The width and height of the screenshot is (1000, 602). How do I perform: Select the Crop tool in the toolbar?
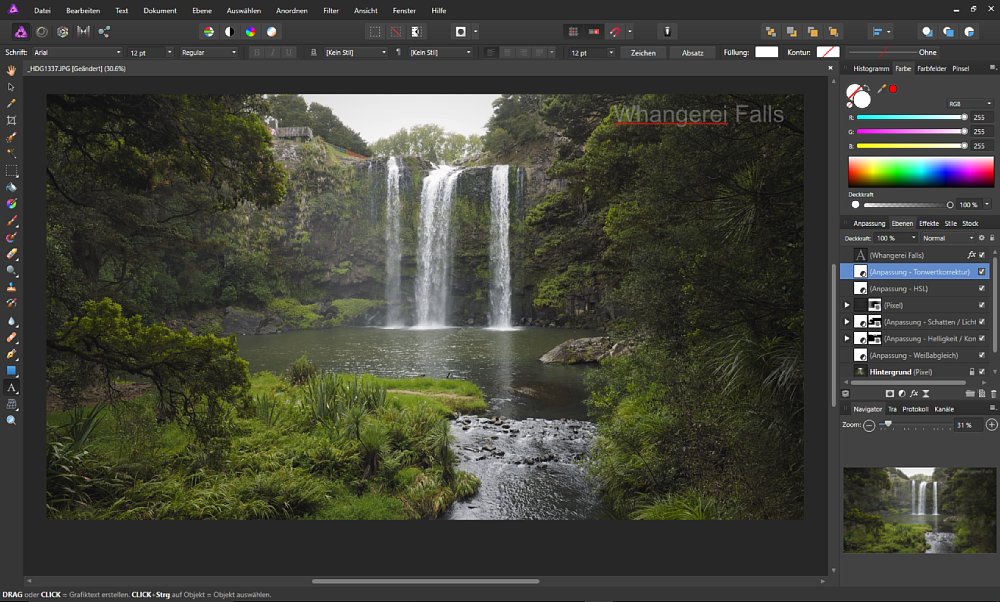pyautogui.click(x=11, y=120)
